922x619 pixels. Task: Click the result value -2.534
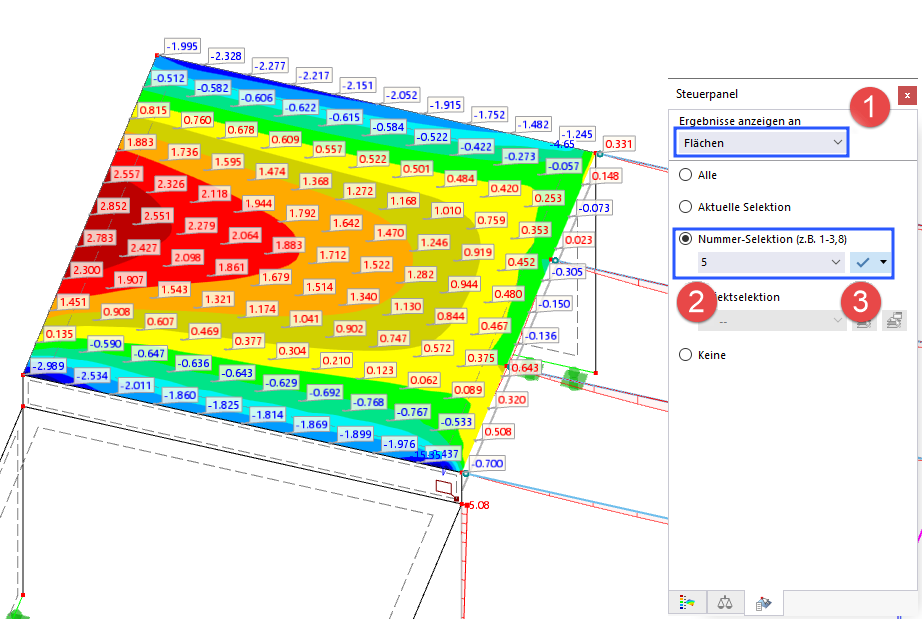92,376
